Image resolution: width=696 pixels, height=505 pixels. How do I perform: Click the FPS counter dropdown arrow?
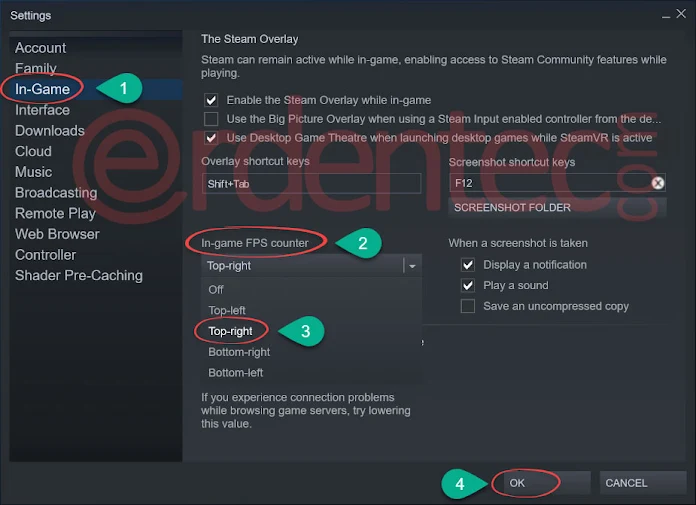pyautogui.click(x=412, y=266)
